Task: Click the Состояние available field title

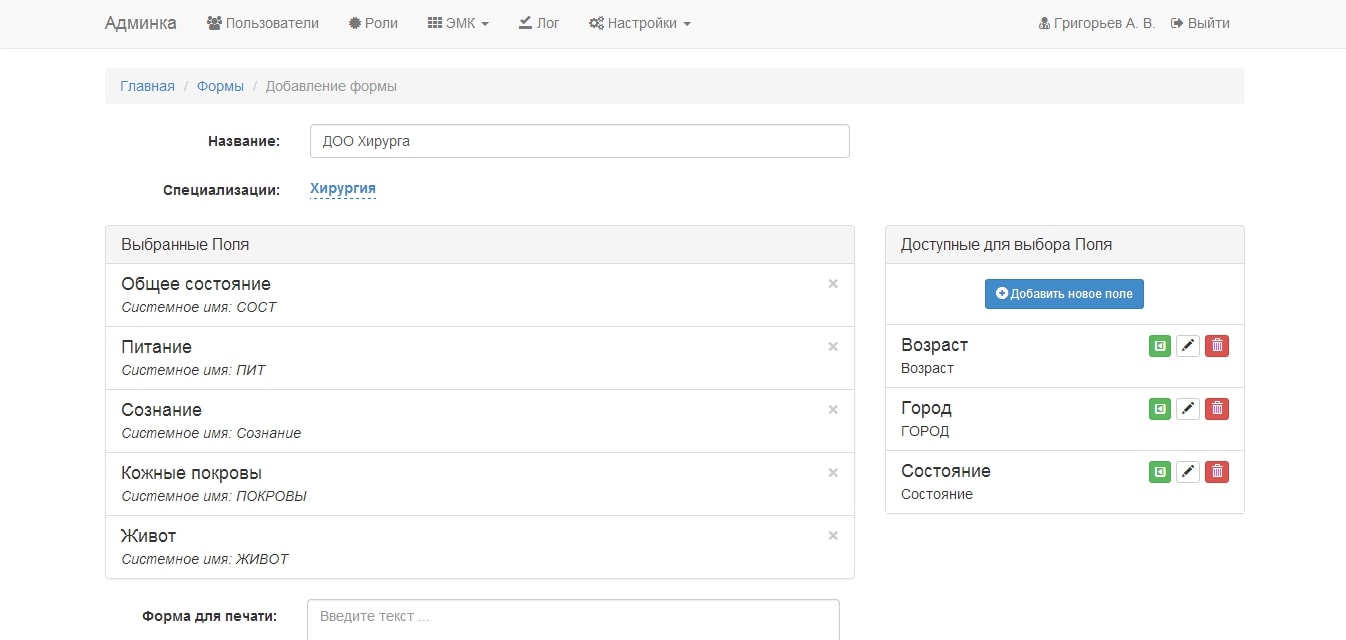Action: [946, 471]
